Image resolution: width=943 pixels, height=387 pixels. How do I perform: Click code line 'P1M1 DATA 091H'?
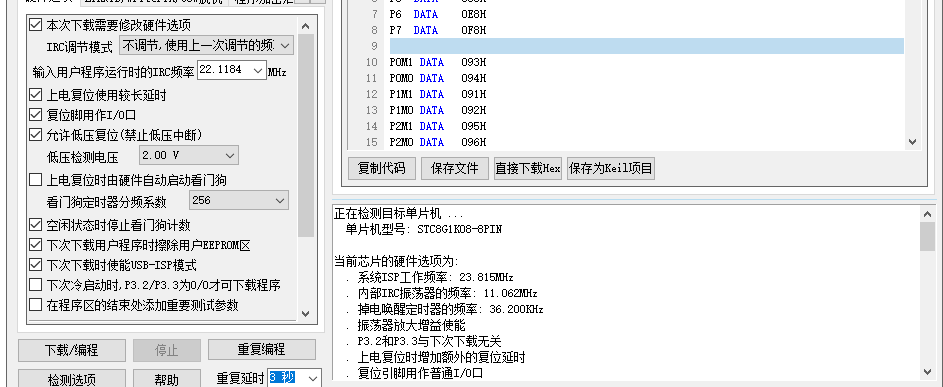[x=437, y=94]
